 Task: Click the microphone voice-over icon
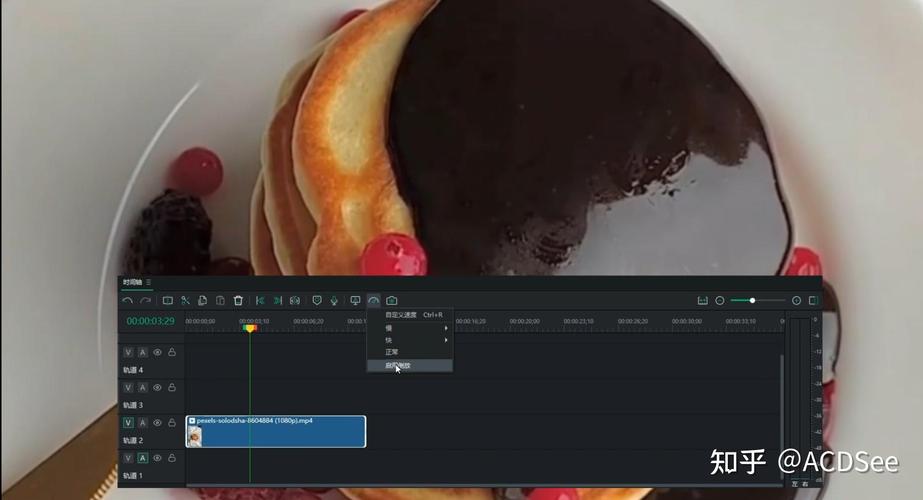pyautogui.click(x=334, y=300)
